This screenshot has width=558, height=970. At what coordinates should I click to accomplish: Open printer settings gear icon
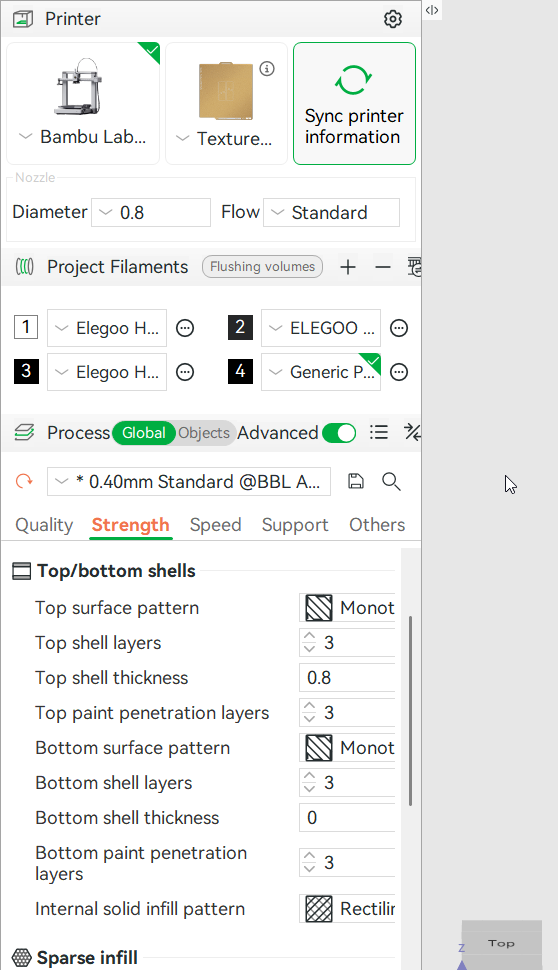(393, 19)
